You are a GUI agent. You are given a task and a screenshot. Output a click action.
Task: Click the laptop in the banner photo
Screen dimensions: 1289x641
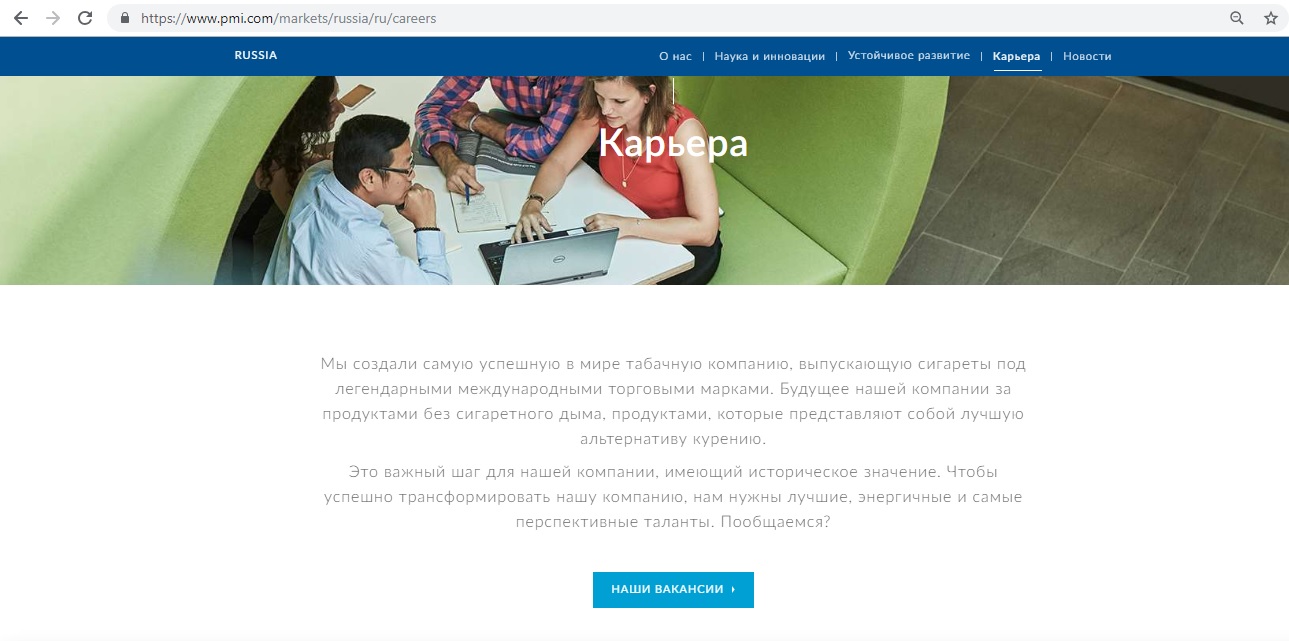click(x=549, y=255)
